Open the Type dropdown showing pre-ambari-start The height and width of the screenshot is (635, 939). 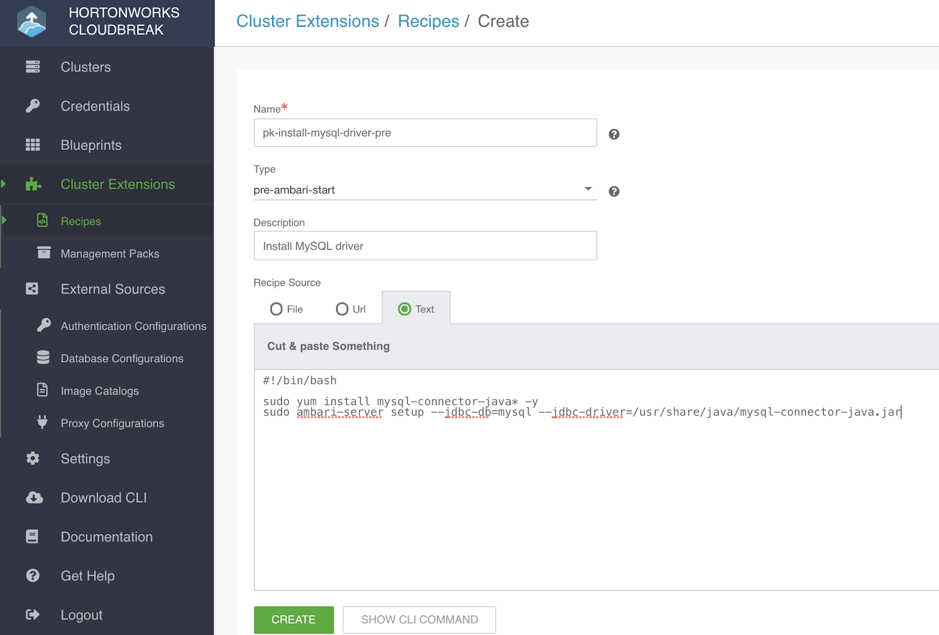[424, 189]
